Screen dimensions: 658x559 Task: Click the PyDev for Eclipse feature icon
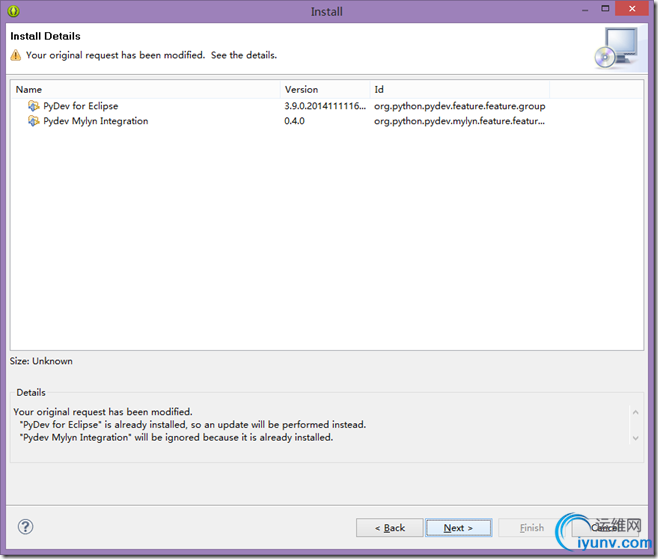pos(33,106)
